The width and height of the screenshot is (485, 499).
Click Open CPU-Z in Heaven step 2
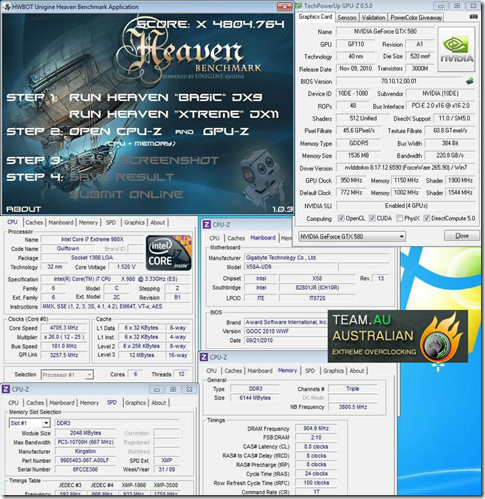(x=115, y=131)
